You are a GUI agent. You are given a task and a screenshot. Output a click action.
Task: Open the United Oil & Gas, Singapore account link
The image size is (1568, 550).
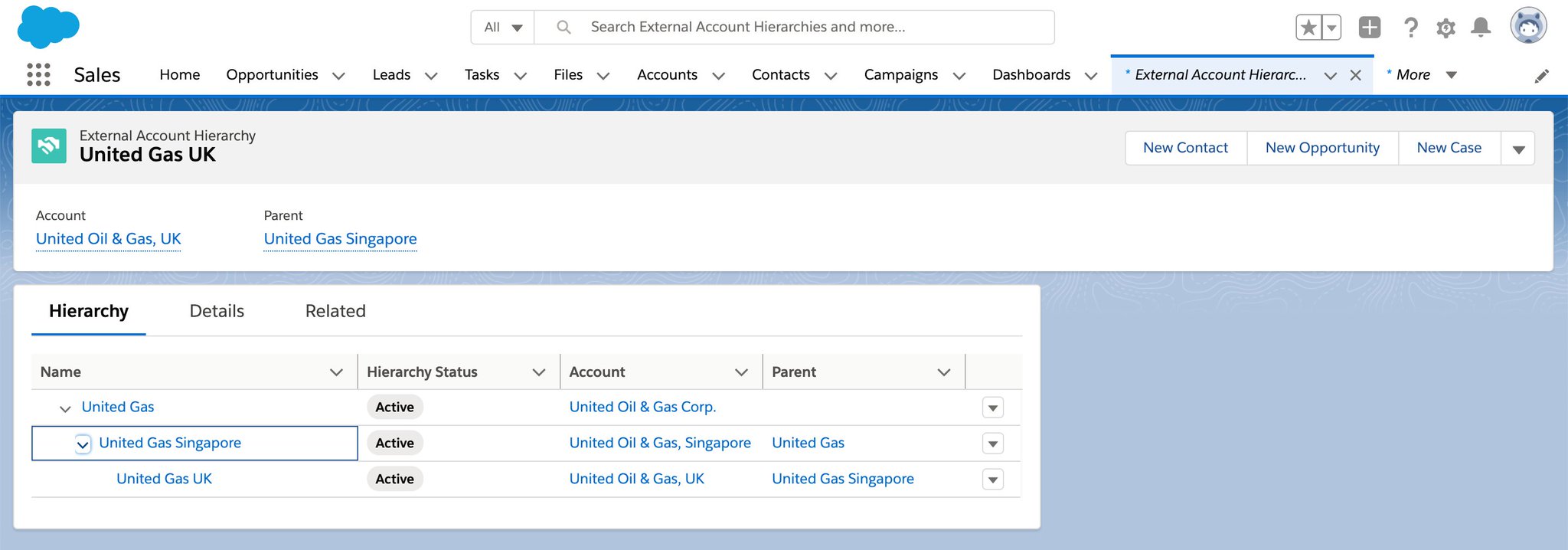[660, 443]
